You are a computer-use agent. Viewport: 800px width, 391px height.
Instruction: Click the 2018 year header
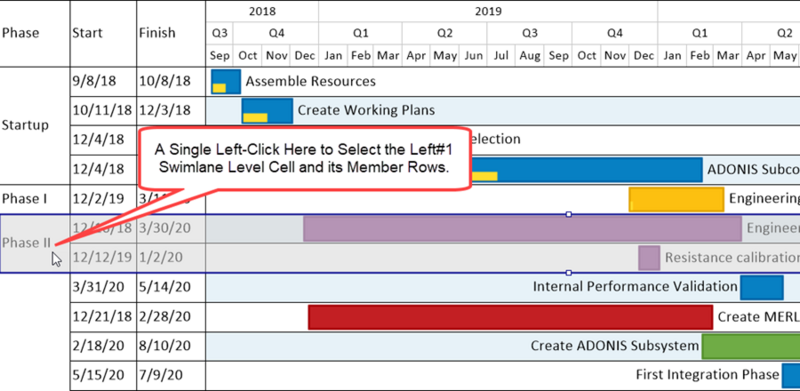(x=262, y=11)
